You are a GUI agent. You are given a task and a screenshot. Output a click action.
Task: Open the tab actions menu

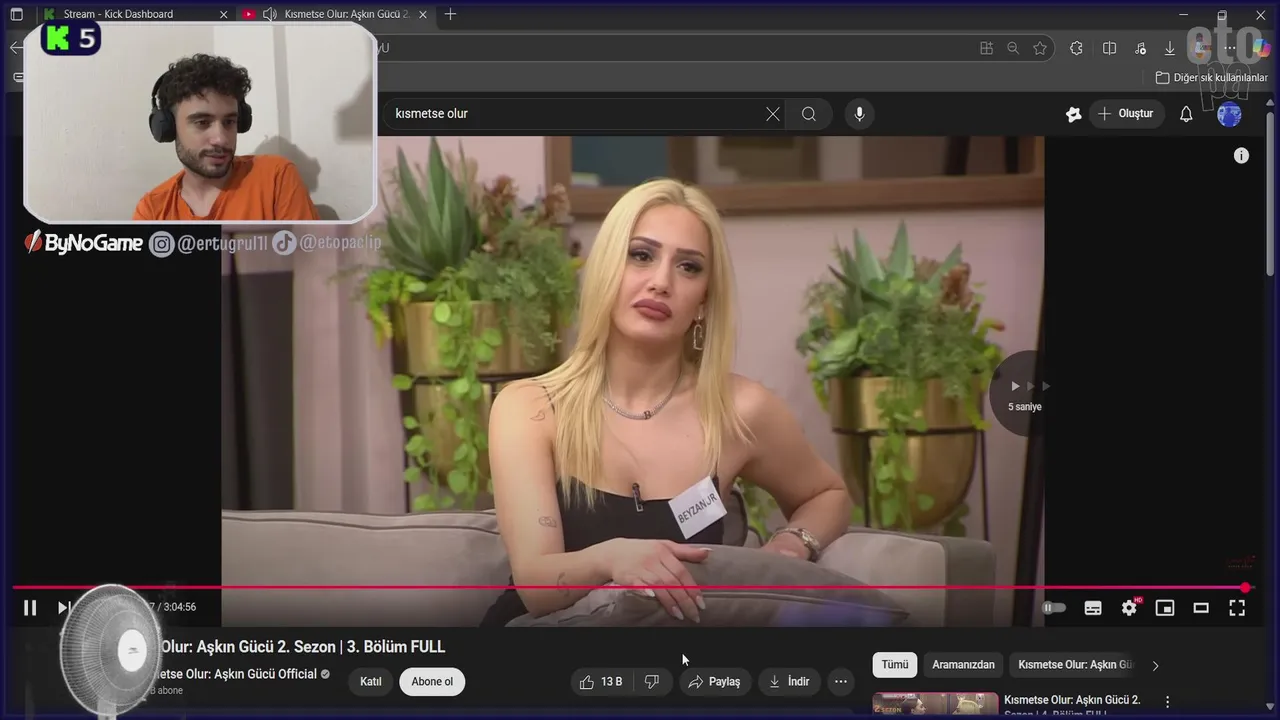point(16,14)
